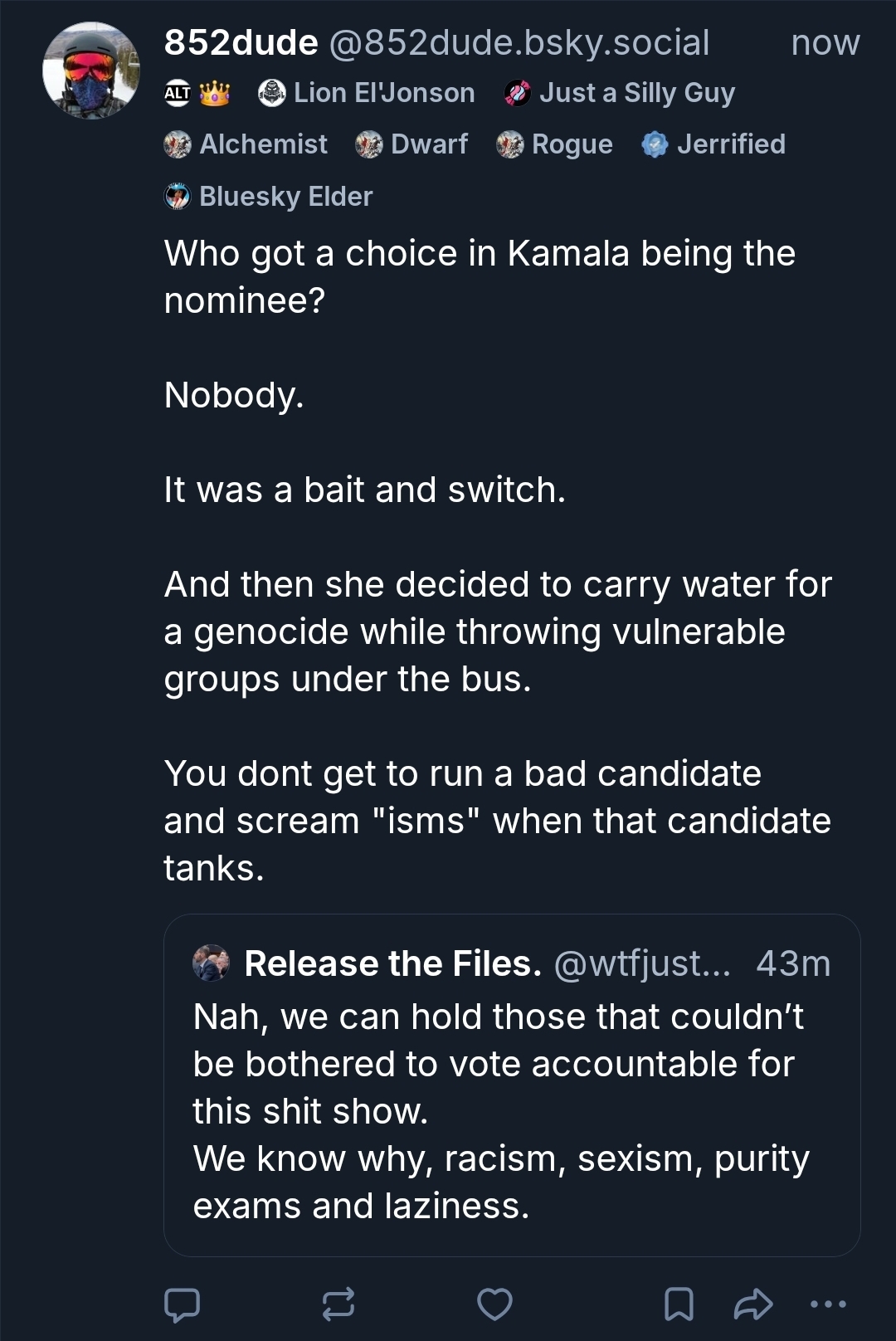Image resolution: width=896 pixels, height=1341 pixels.
Task: Click the Bluesky Elder label
Action: [269, 197]
